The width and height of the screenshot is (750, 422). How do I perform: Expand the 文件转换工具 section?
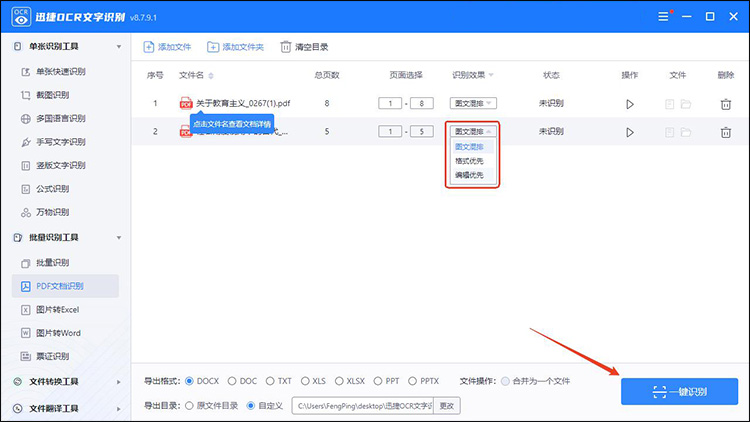click(119, 382)
